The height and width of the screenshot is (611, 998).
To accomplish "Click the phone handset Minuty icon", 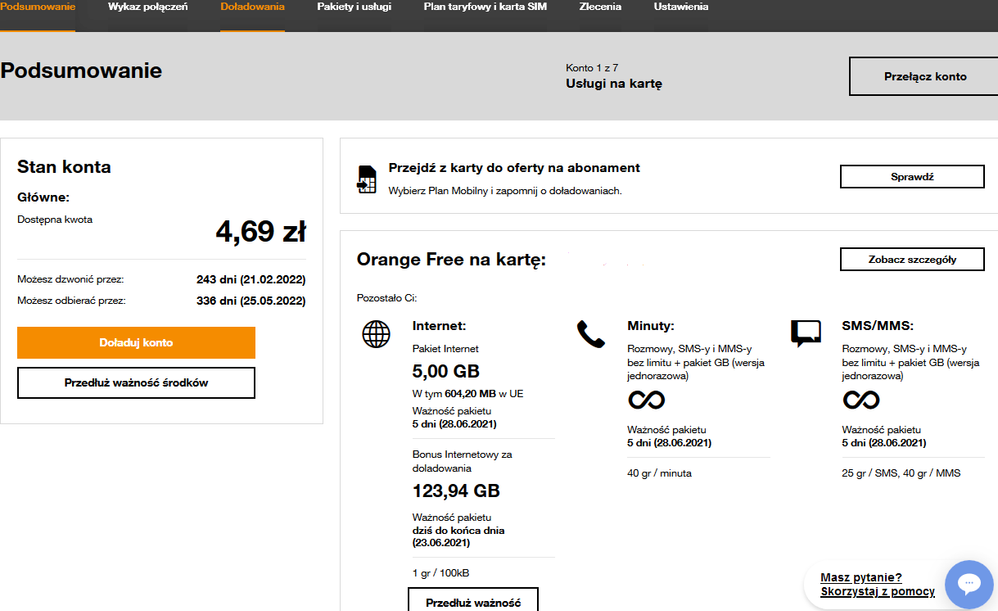I will [x=591, y=334].
